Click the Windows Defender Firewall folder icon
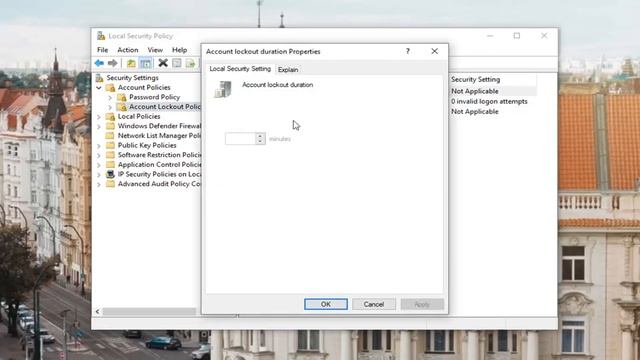 [110, 126]
